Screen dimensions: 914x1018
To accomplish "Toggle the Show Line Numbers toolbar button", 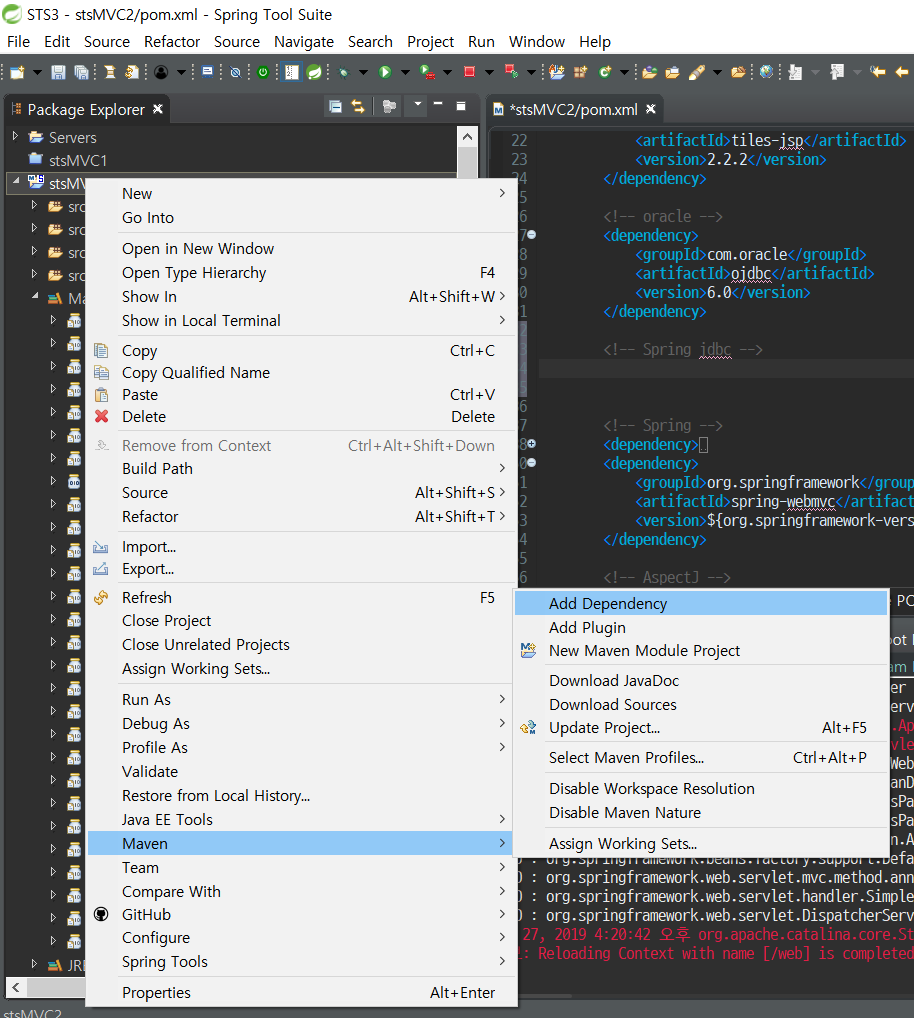I will (291, 72).
